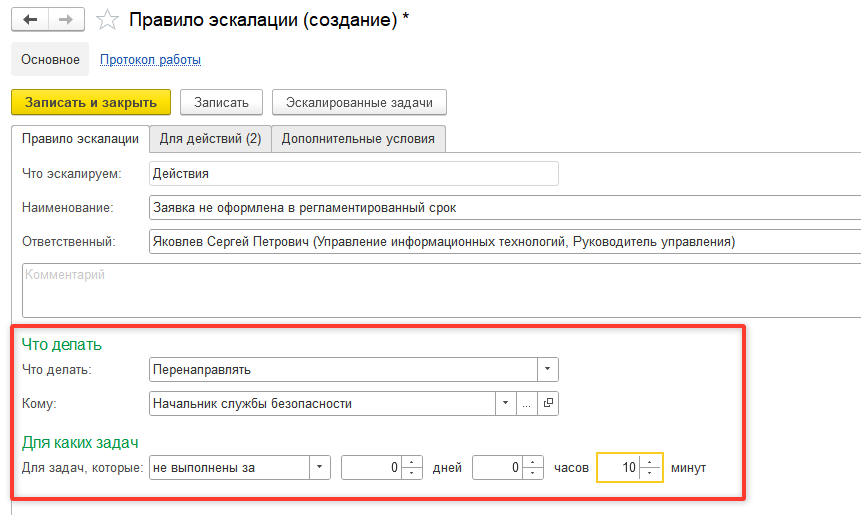Increase the минут value by one

pyautogui.click(x=650, y=462)
